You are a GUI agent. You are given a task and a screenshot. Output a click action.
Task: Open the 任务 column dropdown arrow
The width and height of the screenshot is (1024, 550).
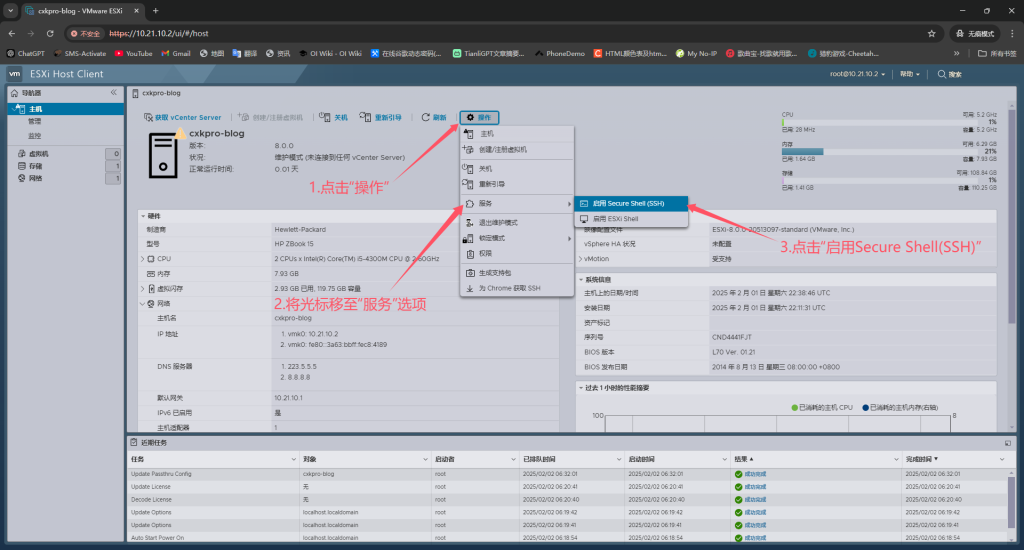click(293, 459)
